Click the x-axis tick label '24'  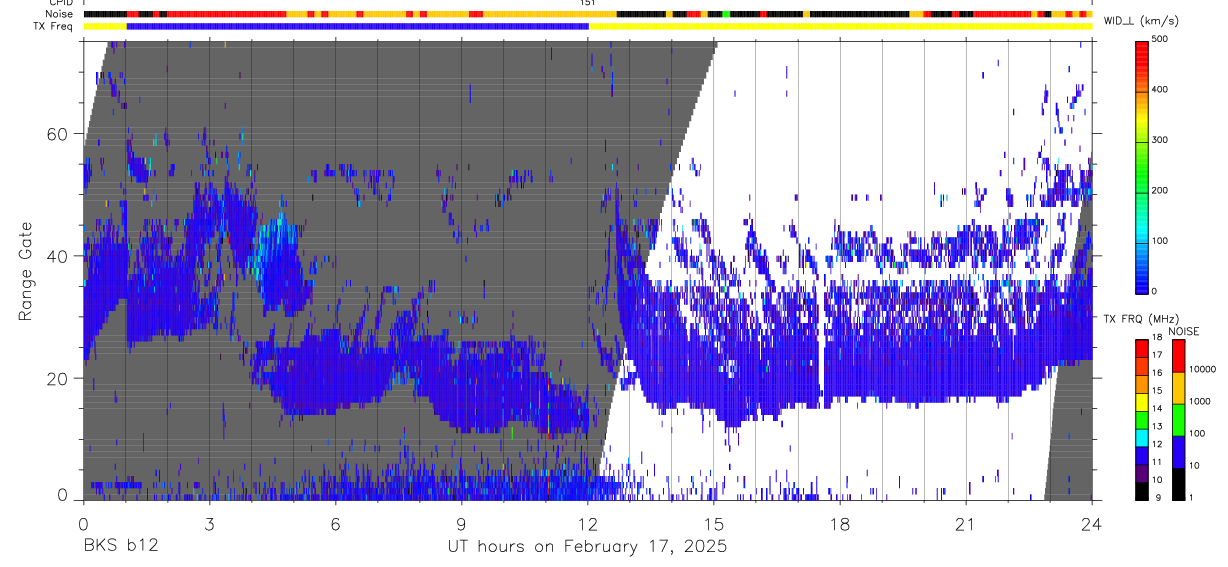click(x=1092, y=524)
